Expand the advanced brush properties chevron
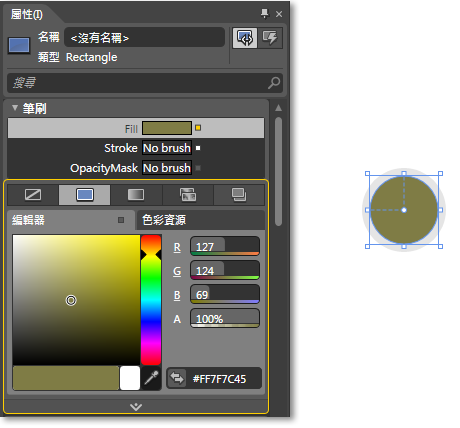 136,406
